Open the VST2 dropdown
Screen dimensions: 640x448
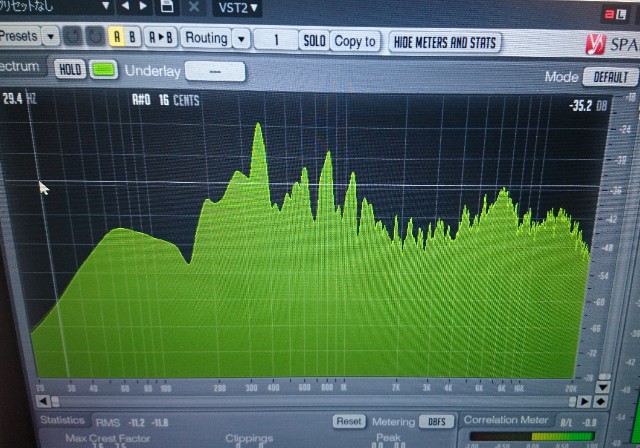pos(238,7)
